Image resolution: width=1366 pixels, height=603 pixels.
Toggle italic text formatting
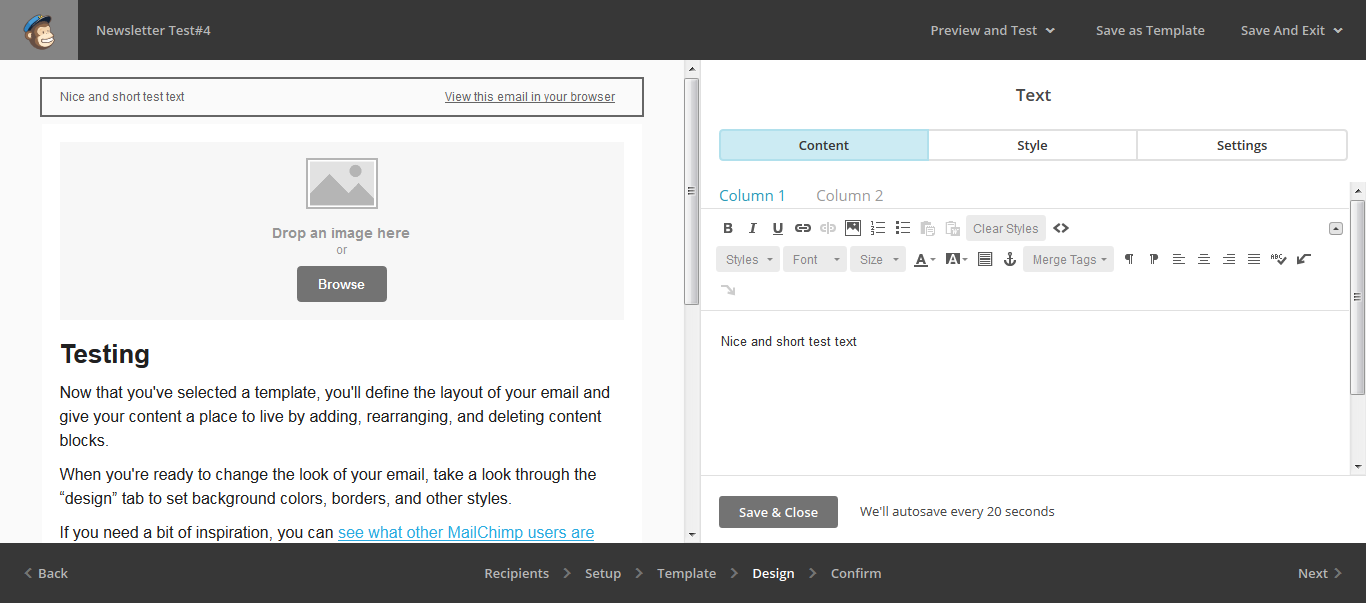click(753, 228)
